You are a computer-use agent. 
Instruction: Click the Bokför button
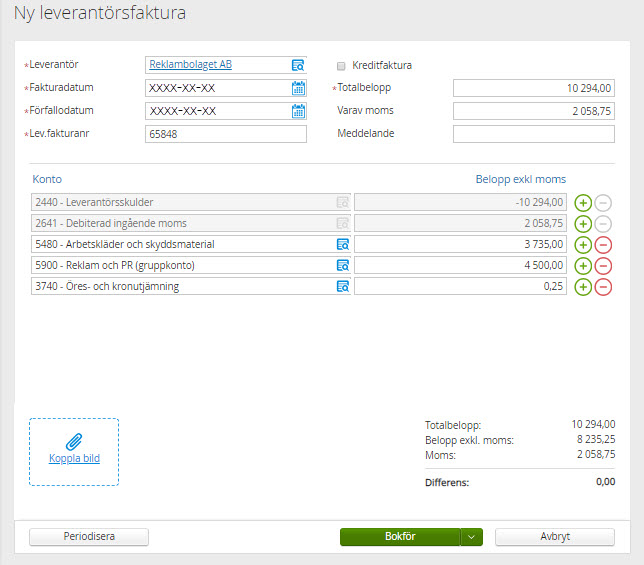400,537
